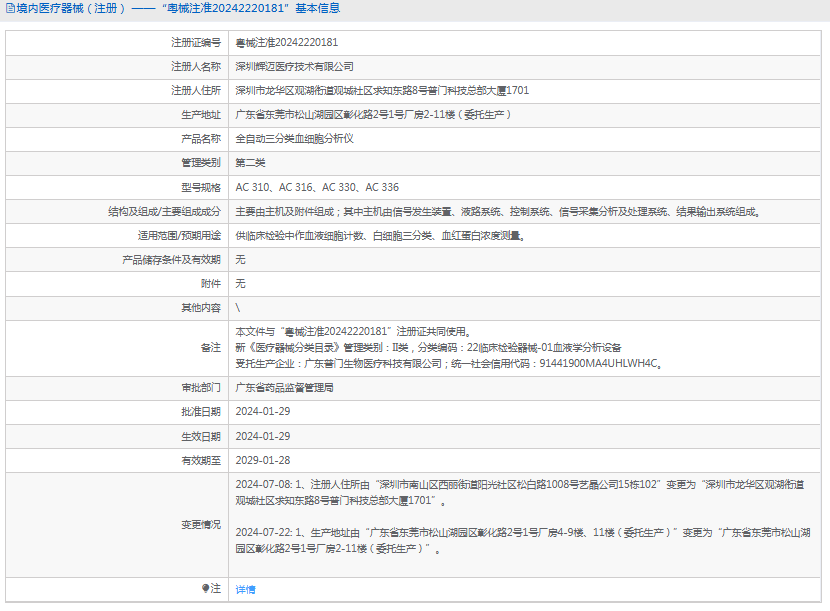Click the 注册人名称 label
830x611 pixels.
tap(196, 67)
